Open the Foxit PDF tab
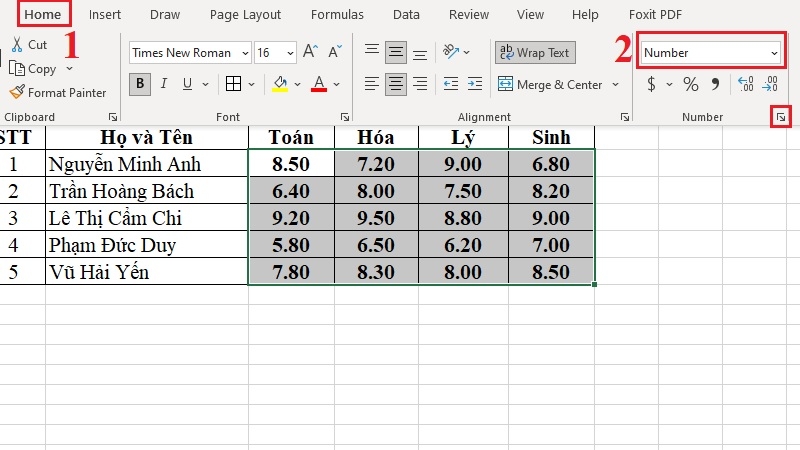This screenshot has height=450, width=800. (655, 14)
